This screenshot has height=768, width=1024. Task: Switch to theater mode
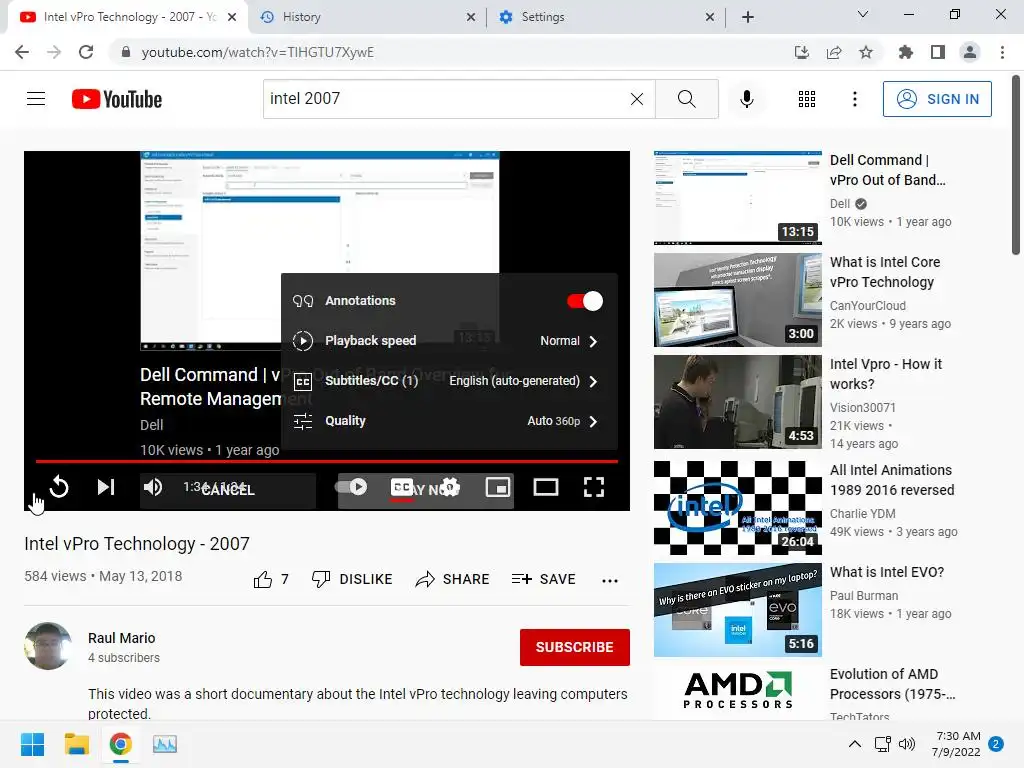[545, 487]
